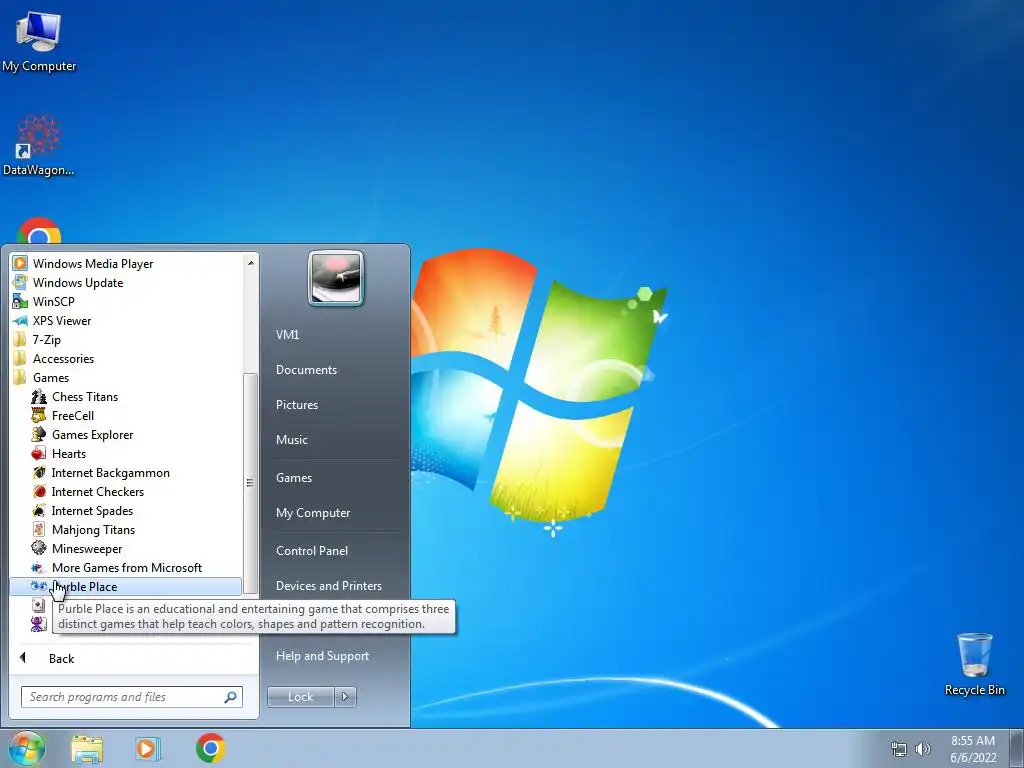Click the programs list scroll-up arrow
The width and height of the screenshot is (1024, 768).
250,263
